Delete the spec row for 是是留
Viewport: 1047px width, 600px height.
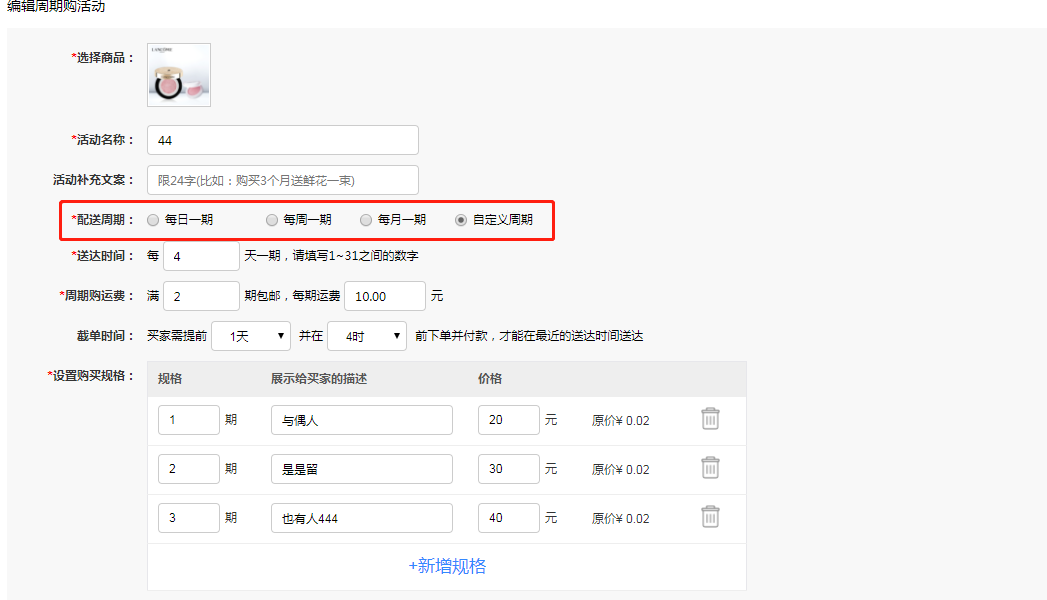[710, 468]
